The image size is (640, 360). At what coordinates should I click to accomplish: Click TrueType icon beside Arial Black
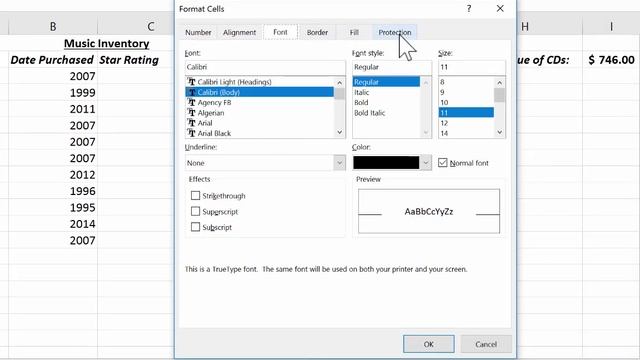(x=191, y=133)
